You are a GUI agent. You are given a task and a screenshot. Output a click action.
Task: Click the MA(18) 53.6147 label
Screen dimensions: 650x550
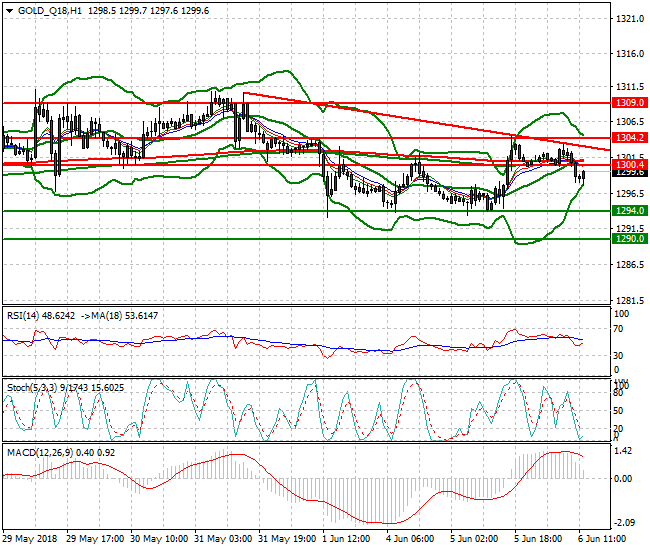125,316
